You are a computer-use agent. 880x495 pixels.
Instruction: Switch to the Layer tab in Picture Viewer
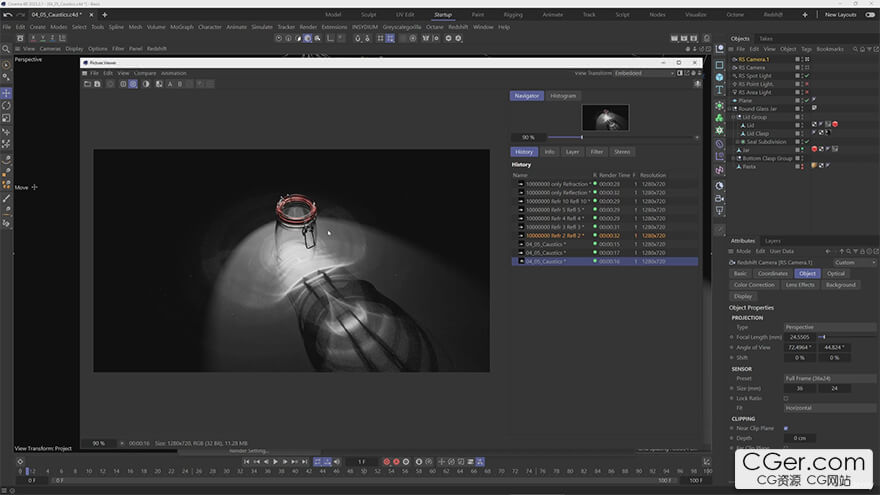[x=572, y=152]
